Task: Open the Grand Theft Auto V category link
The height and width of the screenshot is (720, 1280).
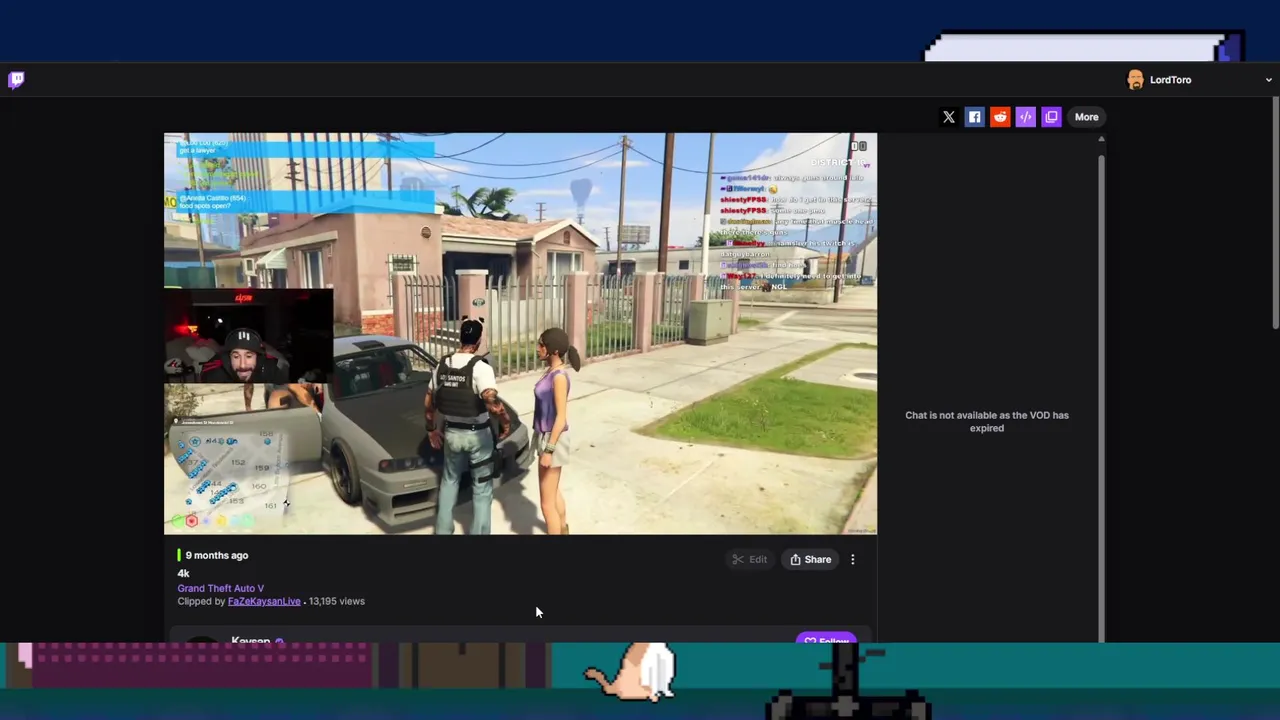Action: coord(221,588)
